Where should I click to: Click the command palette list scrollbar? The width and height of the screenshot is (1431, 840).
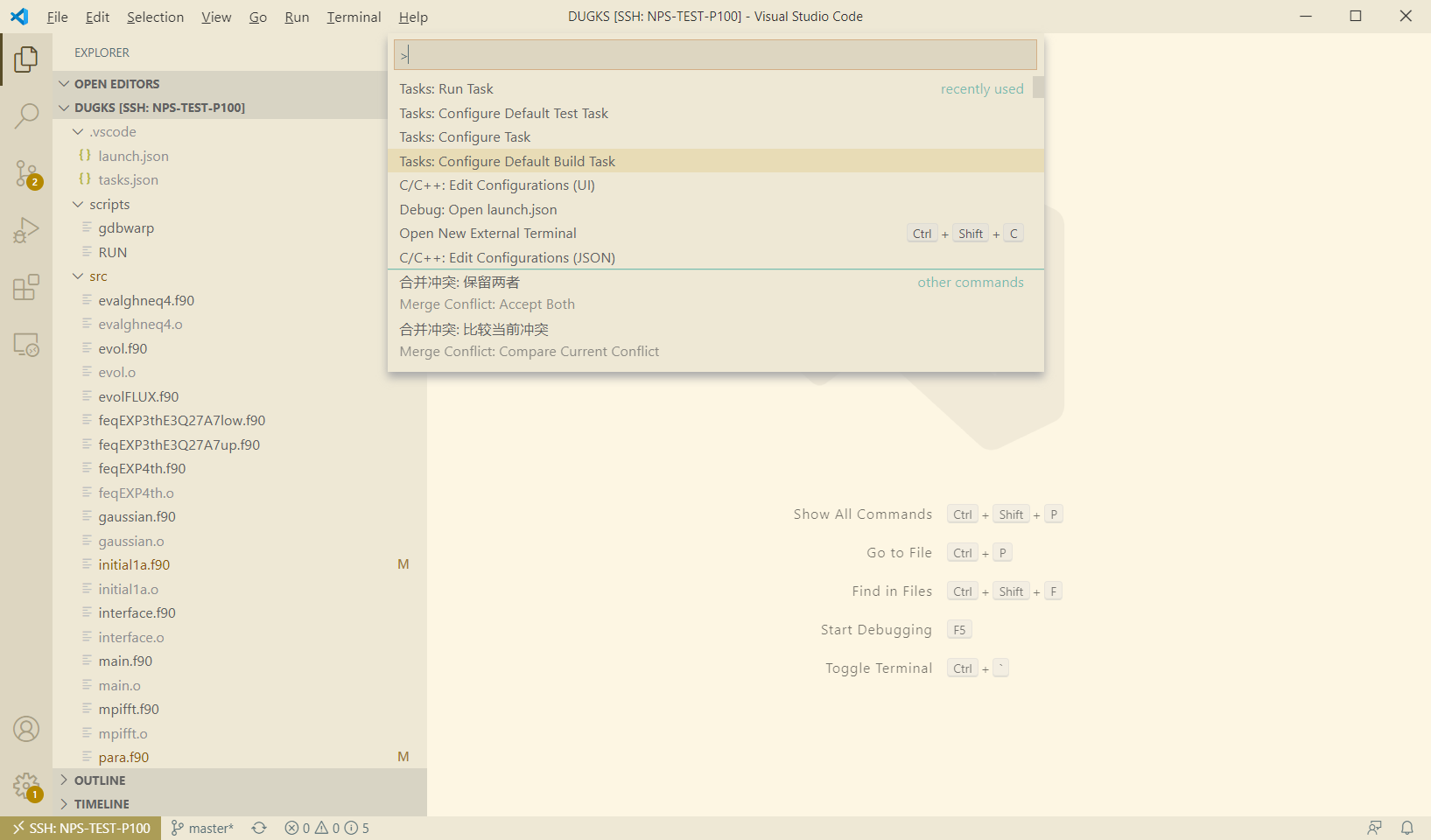(1039, 87)
